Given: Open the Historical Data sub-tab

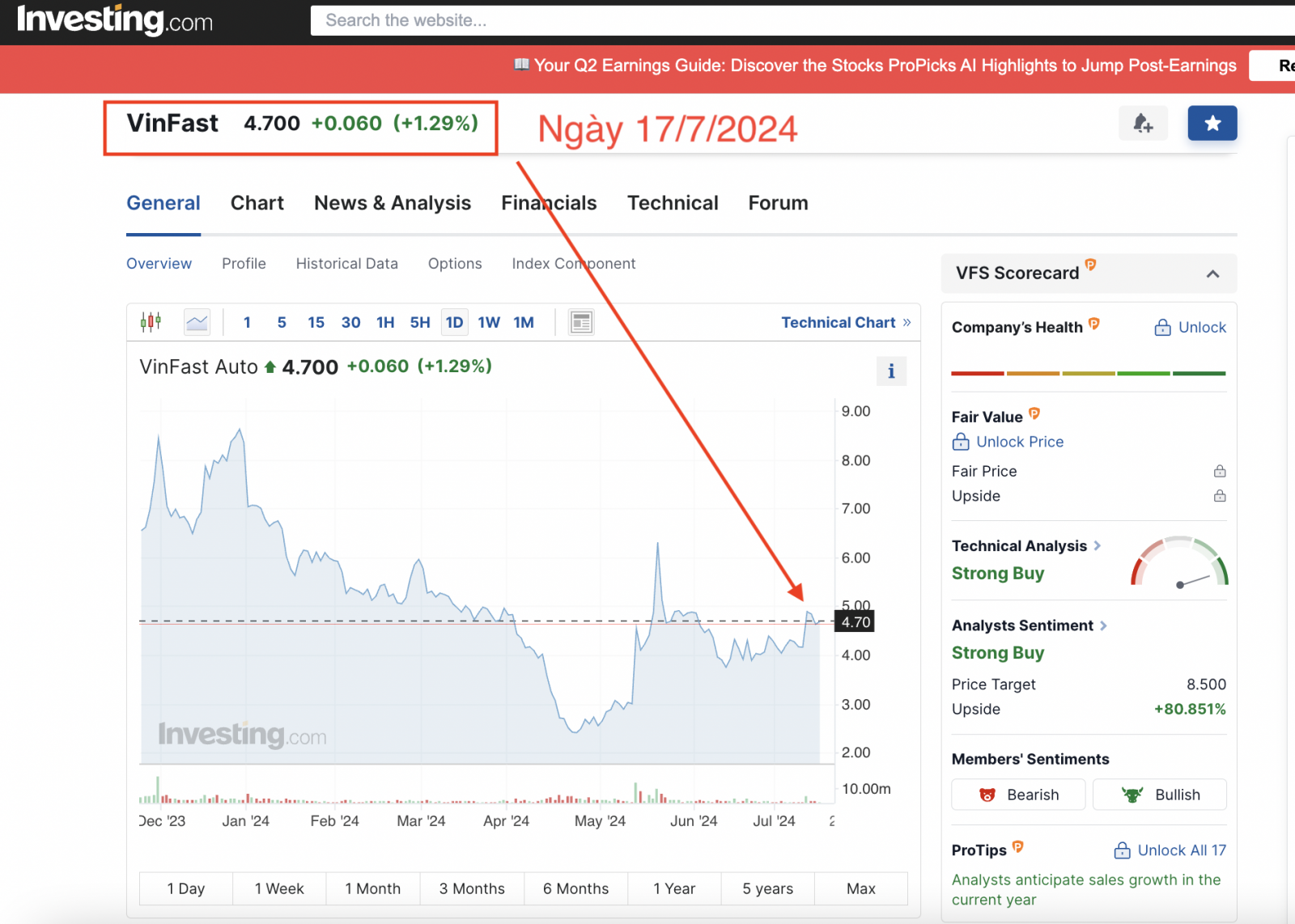Looking at the screenshot, I should click(x=346, y=264).
